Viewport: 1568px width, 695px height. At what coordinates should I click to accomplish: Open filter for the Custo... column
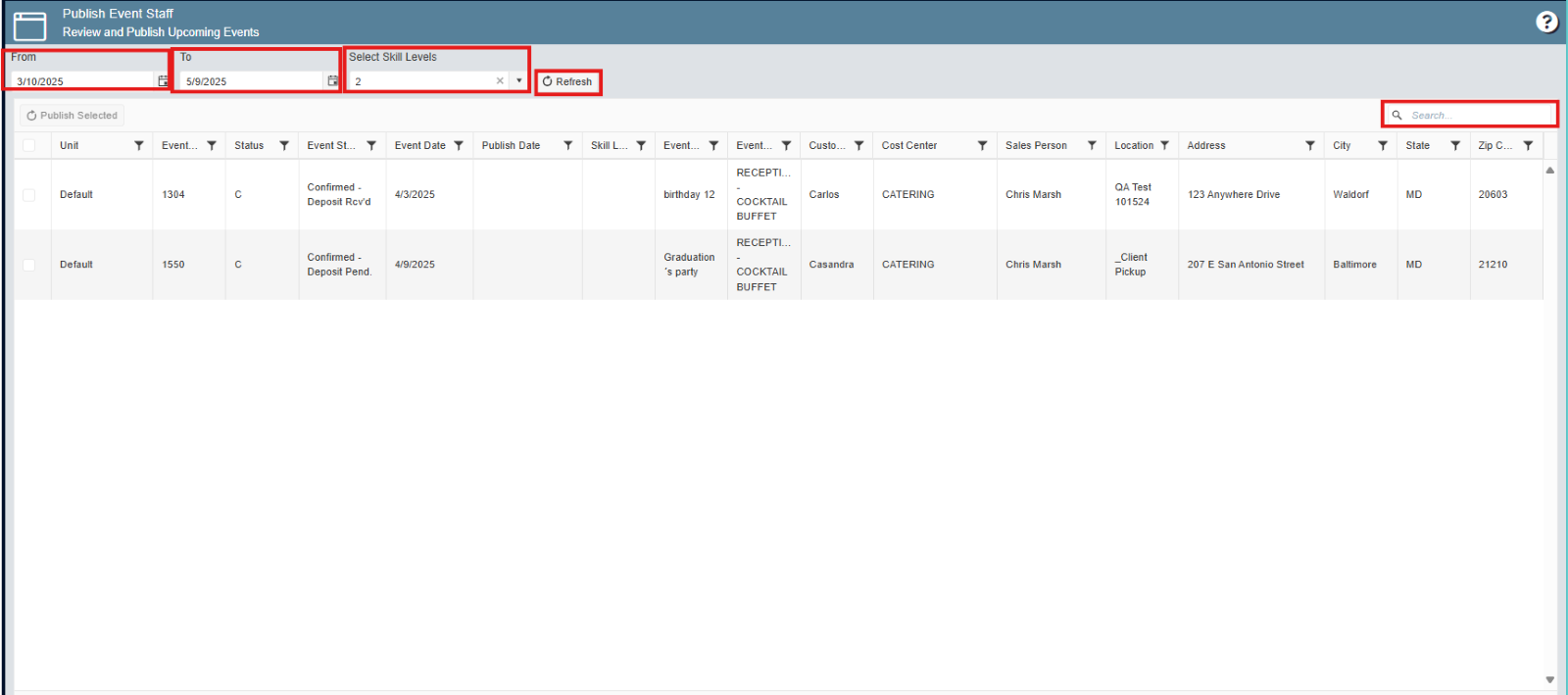[859, 145]
